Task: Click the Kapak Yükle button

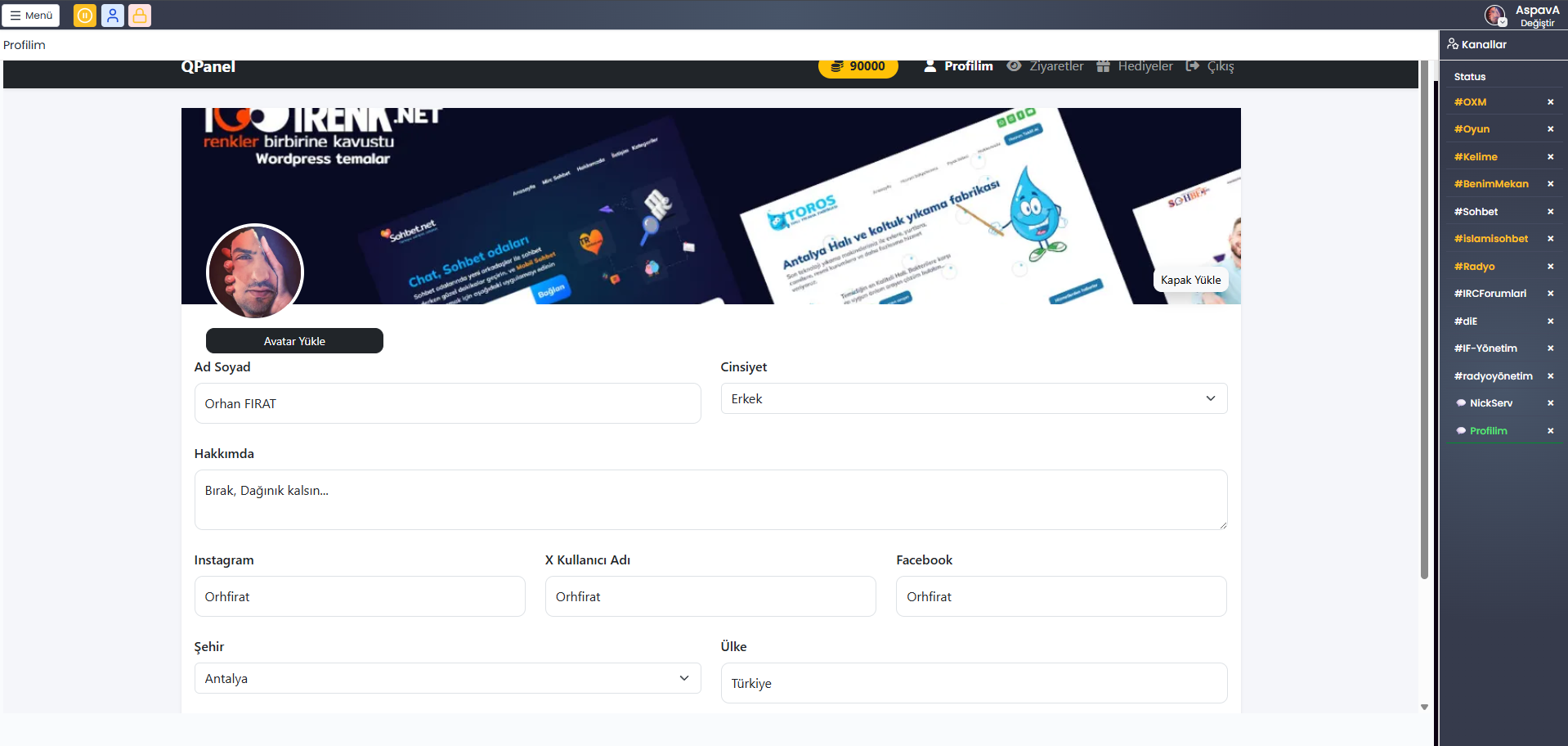Action: click(1190, 280)
